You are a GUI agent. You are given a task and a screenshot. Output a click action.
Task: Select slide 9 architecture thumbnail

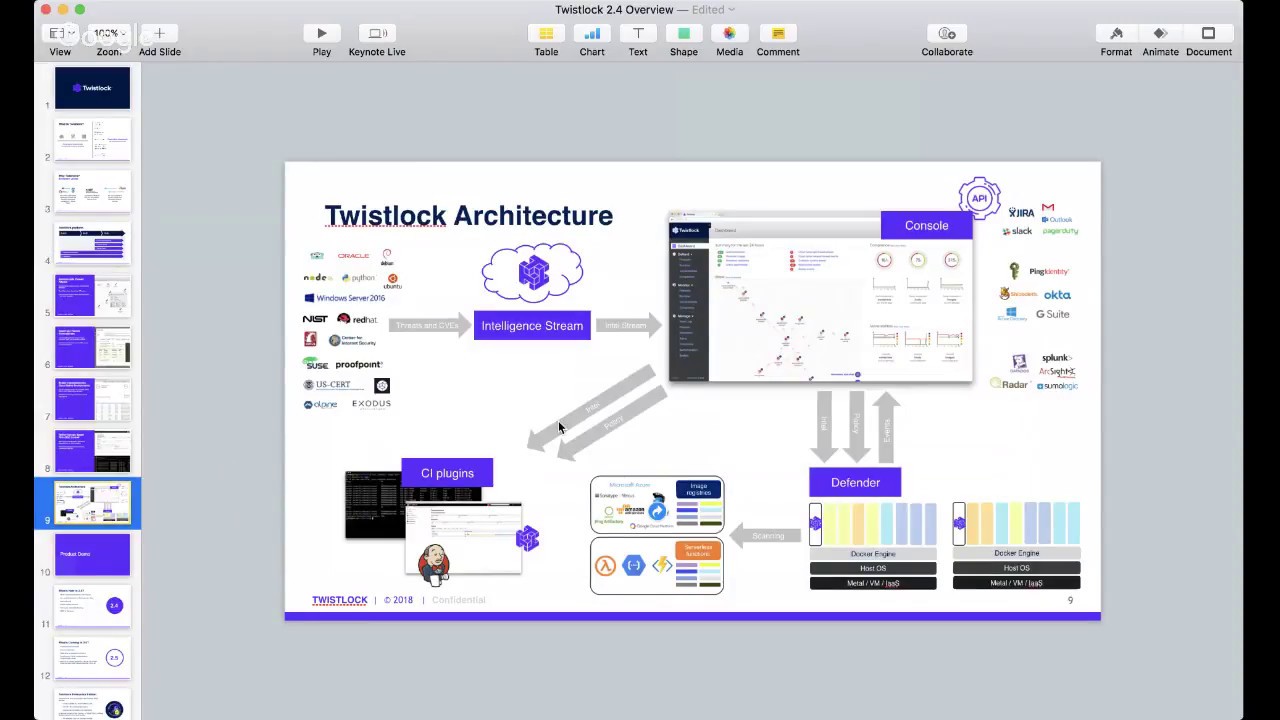93,503
